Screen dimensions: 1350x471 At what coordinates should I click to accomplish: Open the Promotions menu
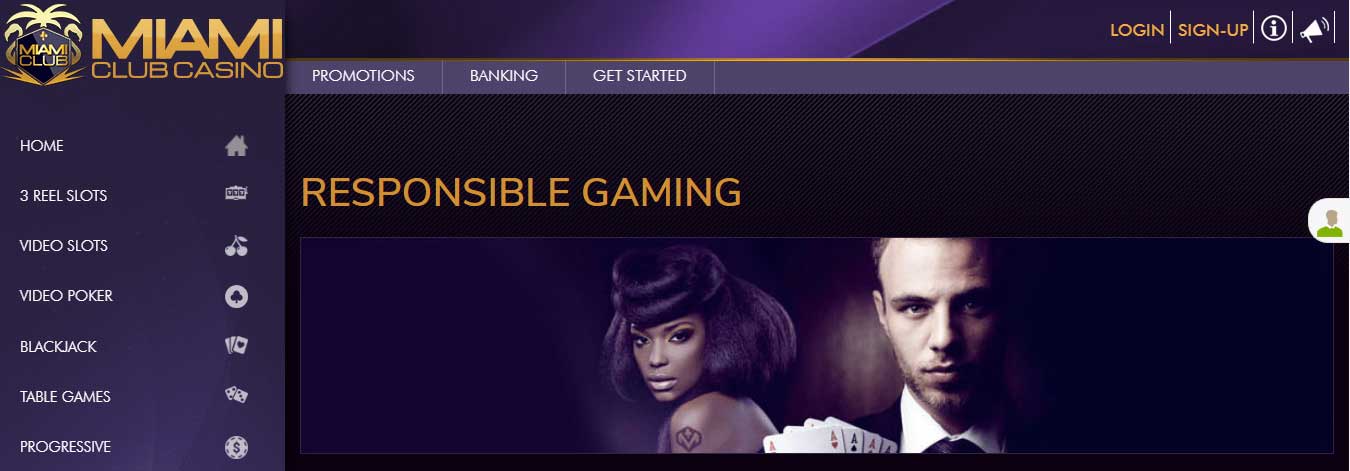point(363,76)
